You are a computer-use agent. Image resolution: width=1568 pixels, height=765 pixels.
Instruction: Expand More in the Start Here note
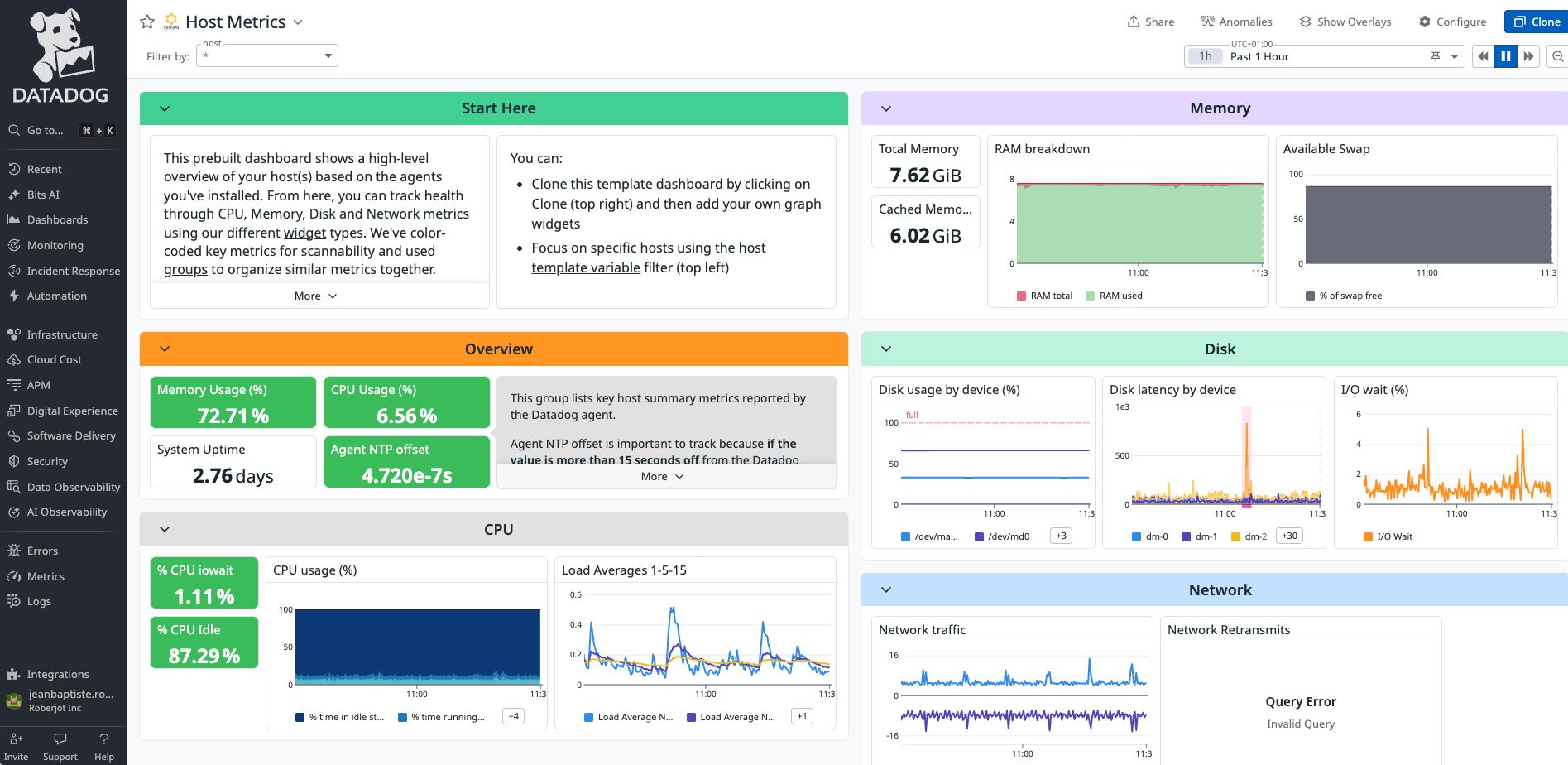click(316, 296)
